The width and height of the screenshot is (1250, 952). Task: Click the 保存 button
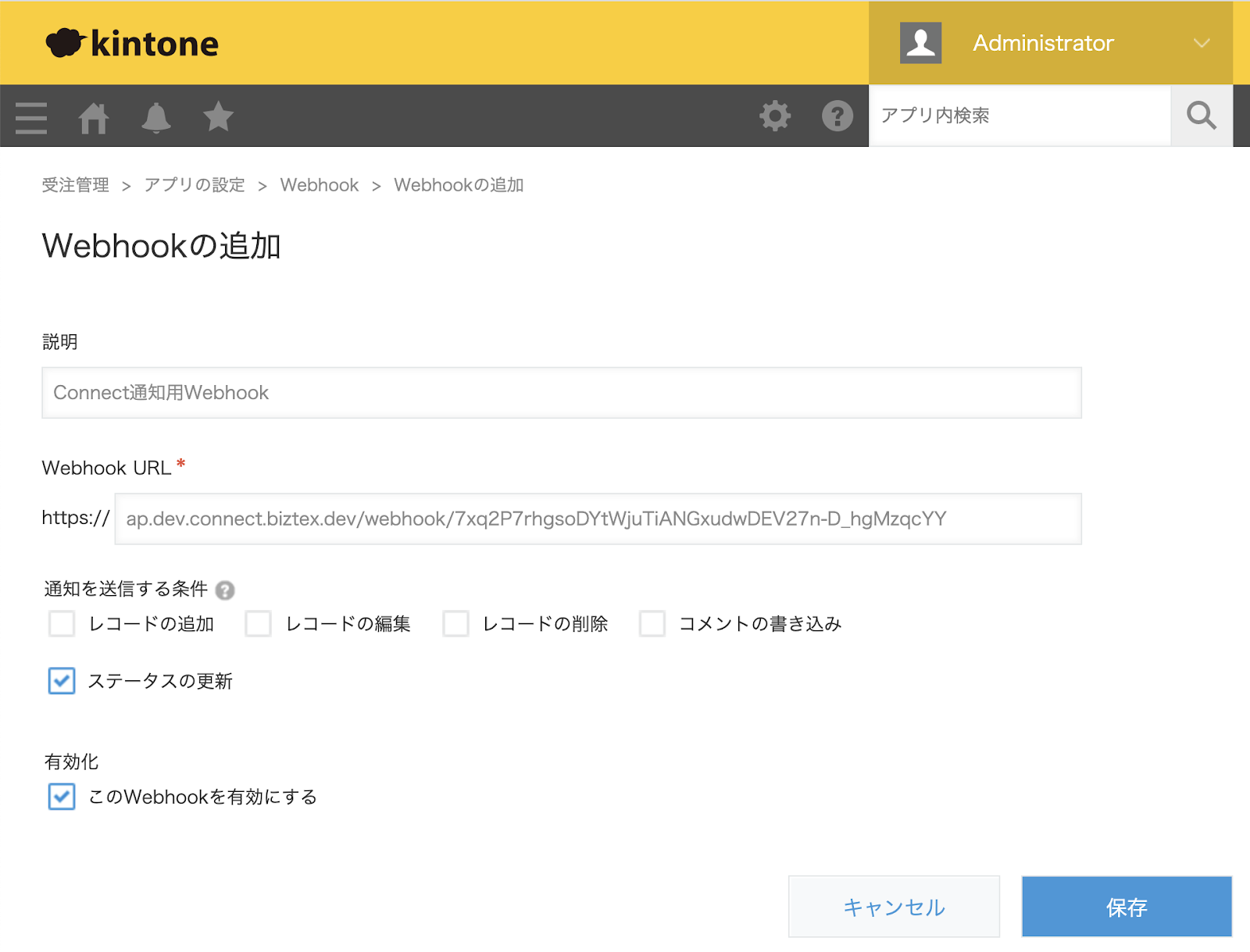[1127, 906]
